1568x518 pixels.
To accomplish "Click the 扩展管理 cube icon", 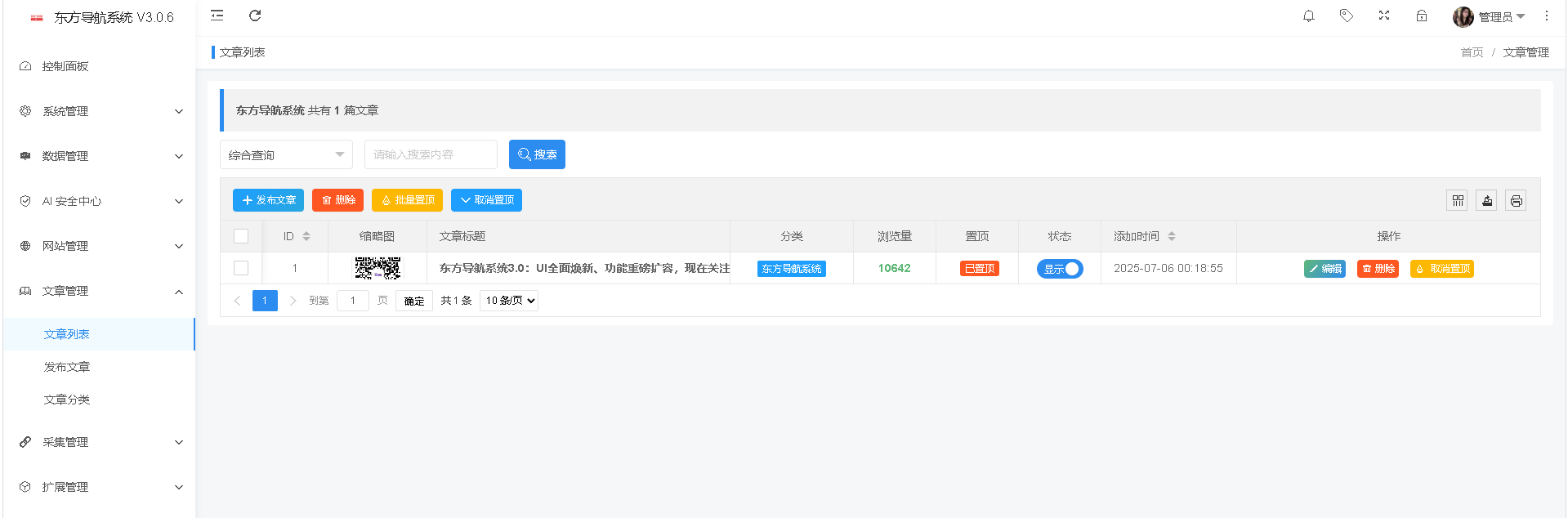I will point(25,487).
